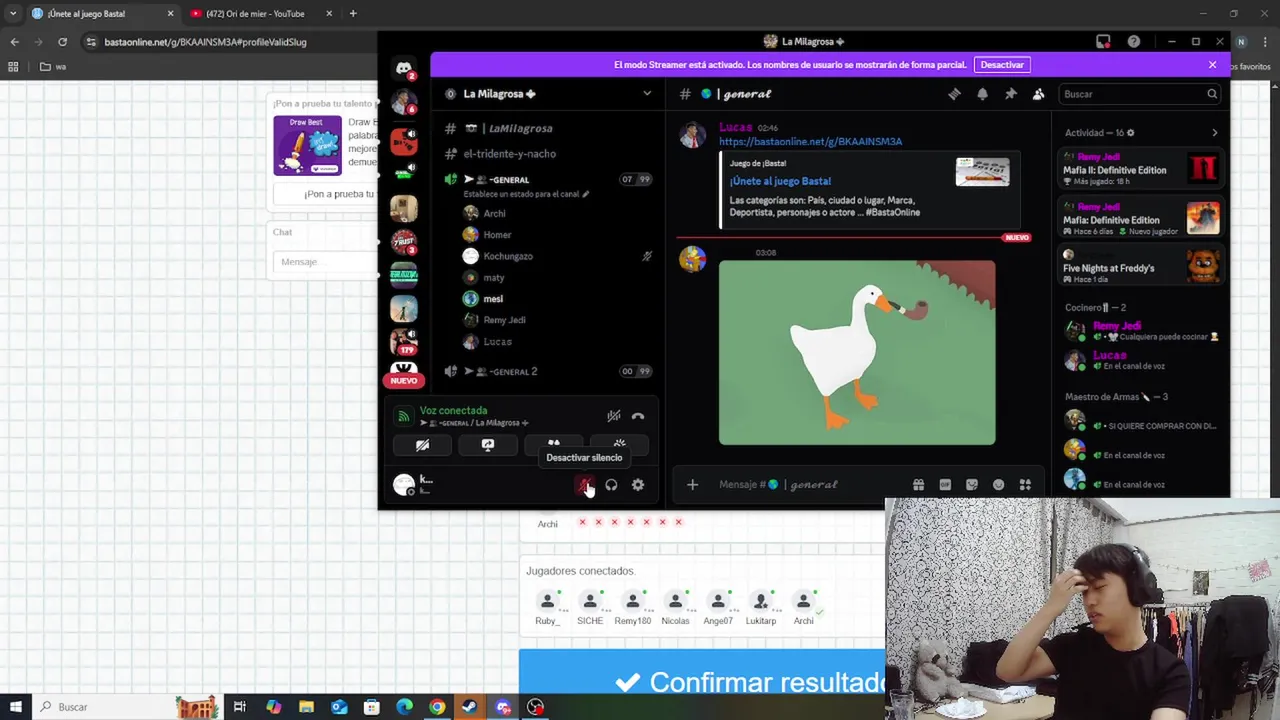Open browser tab search dropdown
The width and height of the screenshot is (1280, 720).
12,14
